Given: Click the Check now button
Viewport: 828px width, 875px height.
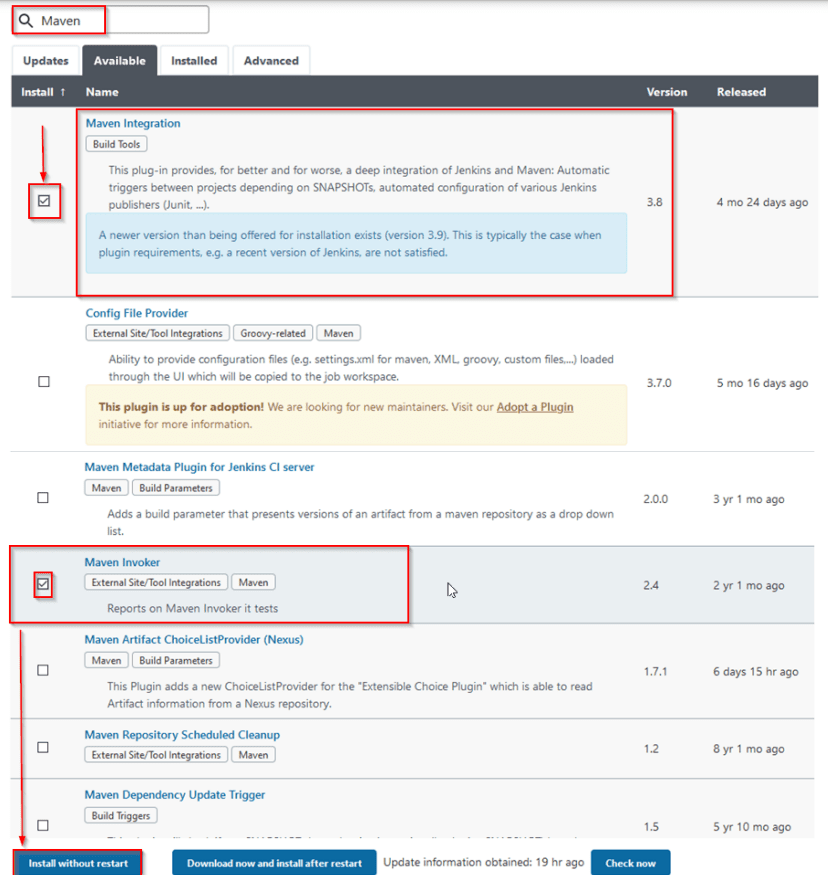Looking at the screenshot, I should 630,863.
